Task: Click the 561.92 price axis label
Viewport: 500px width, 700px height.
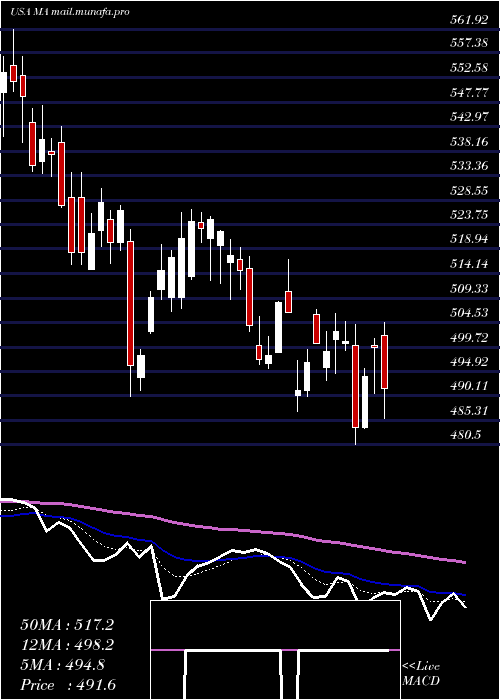Action: 468,20
